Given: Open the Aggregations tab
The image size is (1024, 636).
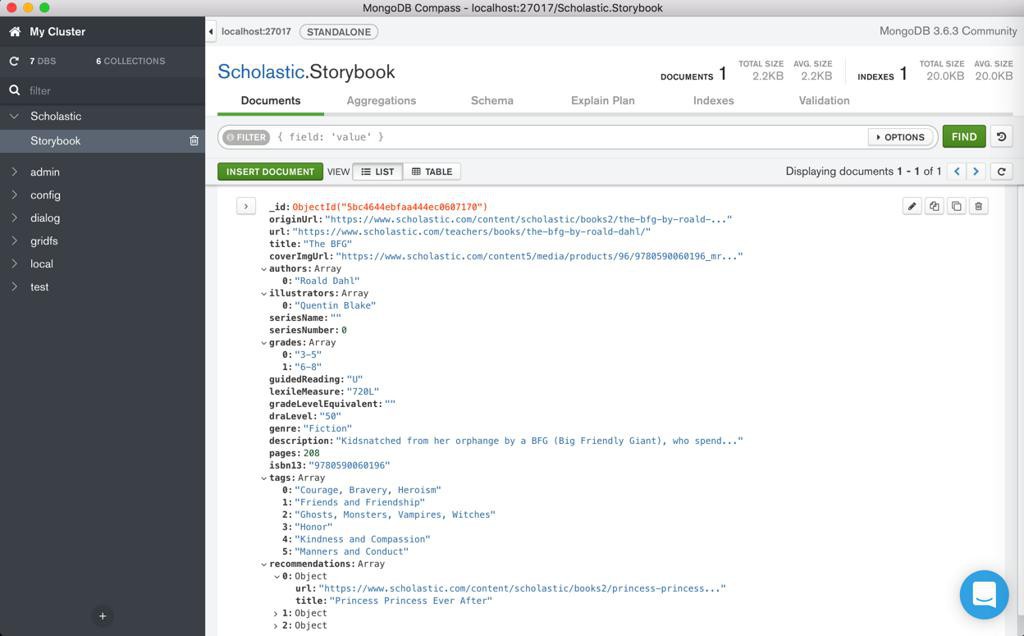Looking at the screenshot, I should pyautogui.click(x=381, y=101).
